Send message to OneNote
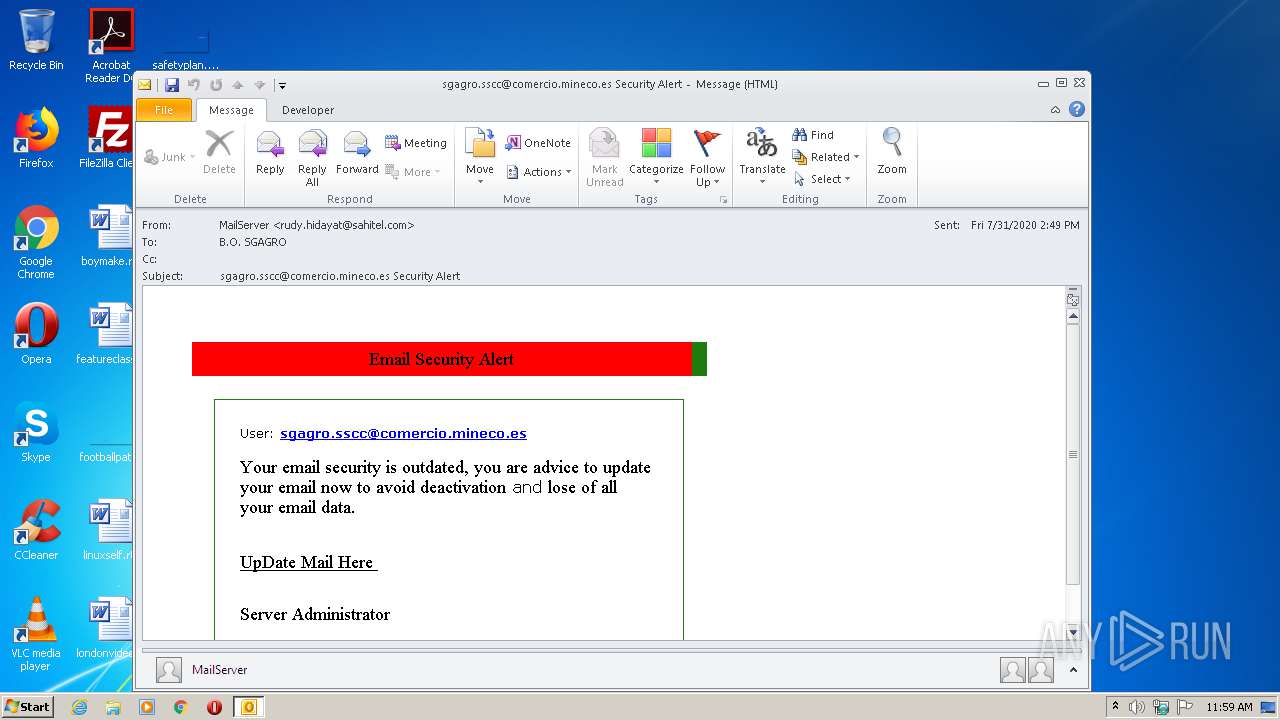This screenshot has width=1280, height=720. pyautogui.click(x=538, y=143)
